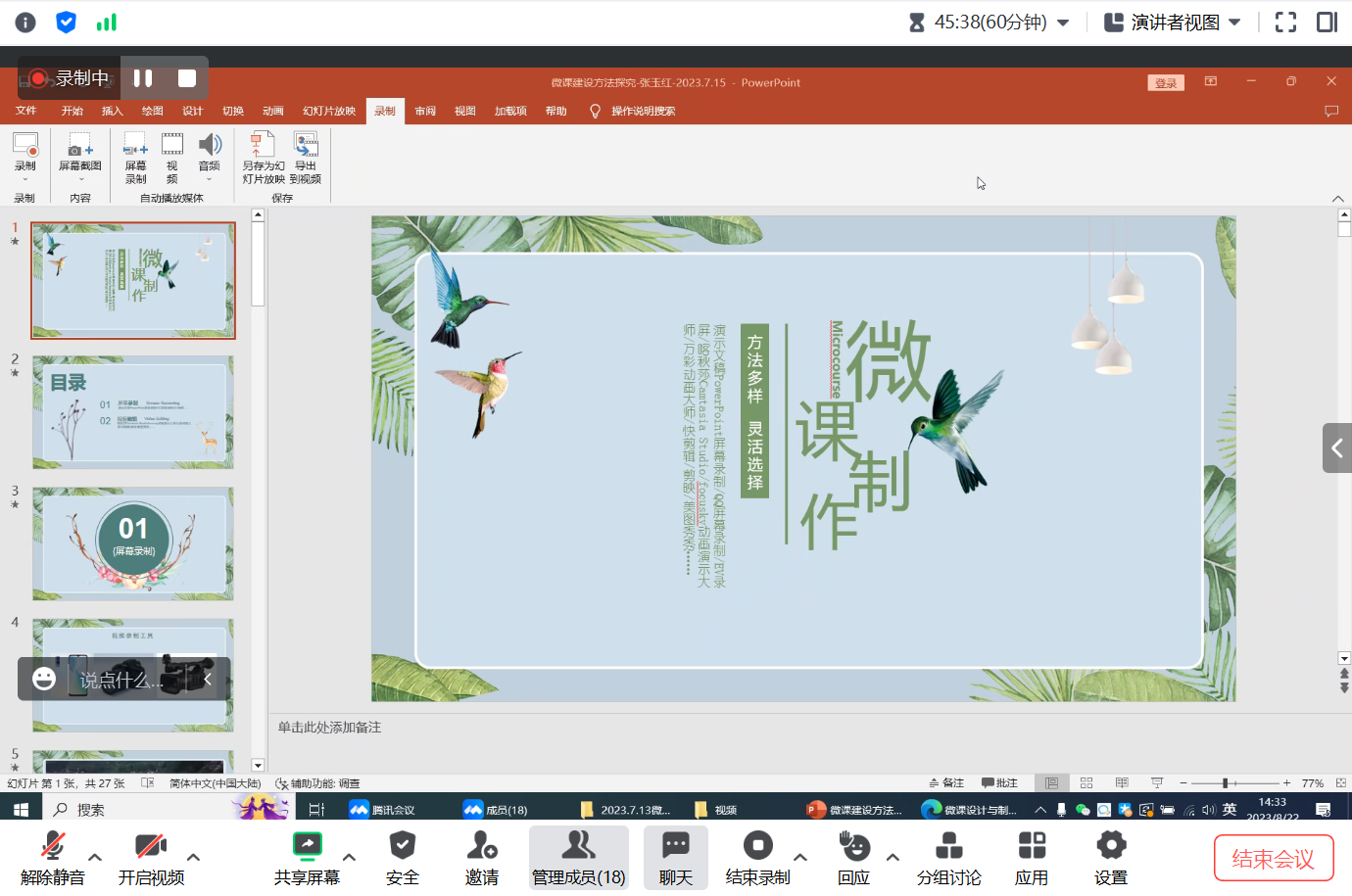Expand video options arrow beside 开启视频

pos(194,857)
